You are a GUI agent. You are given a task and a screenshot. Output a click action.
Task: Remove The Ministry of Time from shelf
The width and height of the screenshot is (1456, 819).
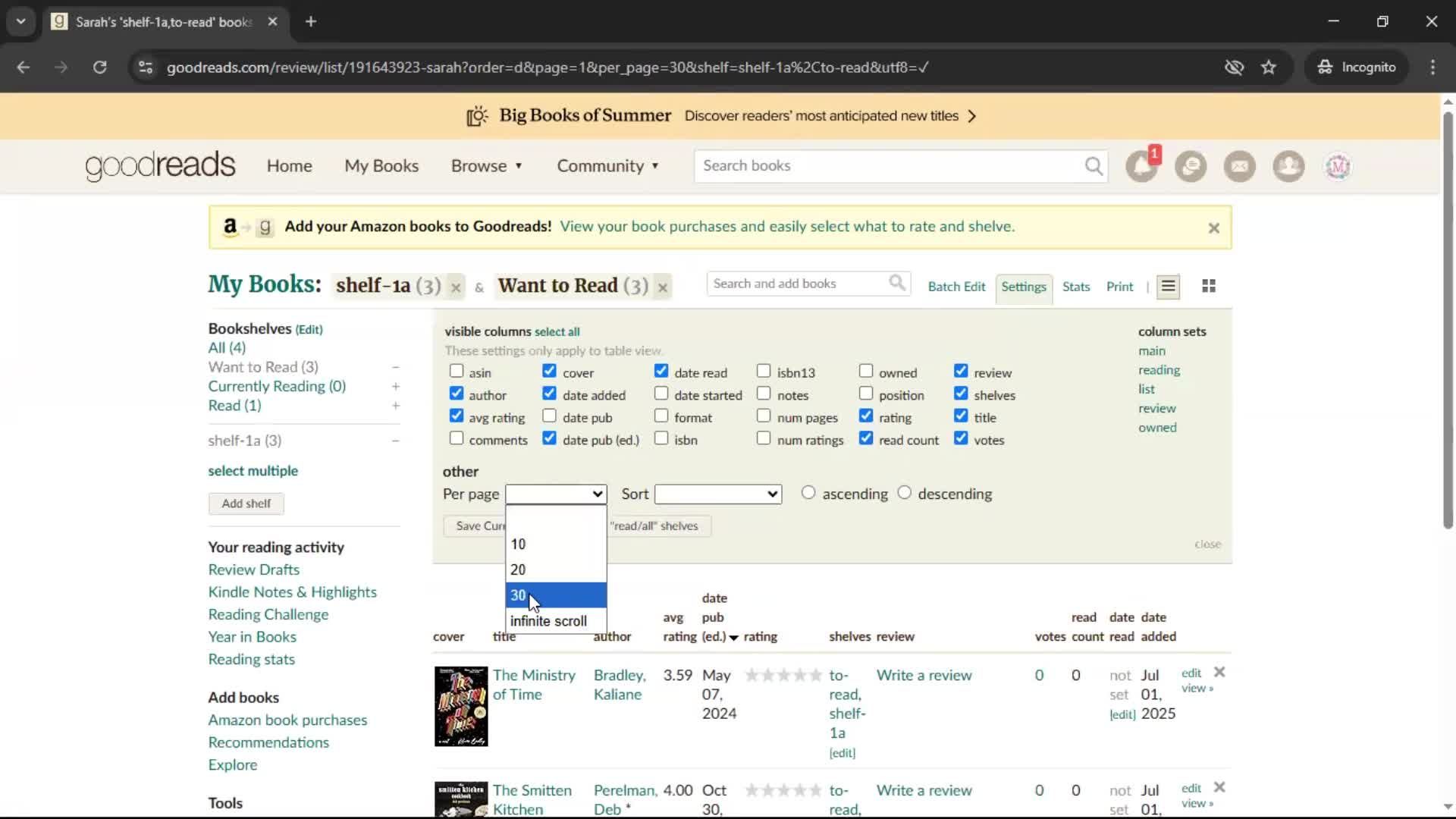point(1219,672)
